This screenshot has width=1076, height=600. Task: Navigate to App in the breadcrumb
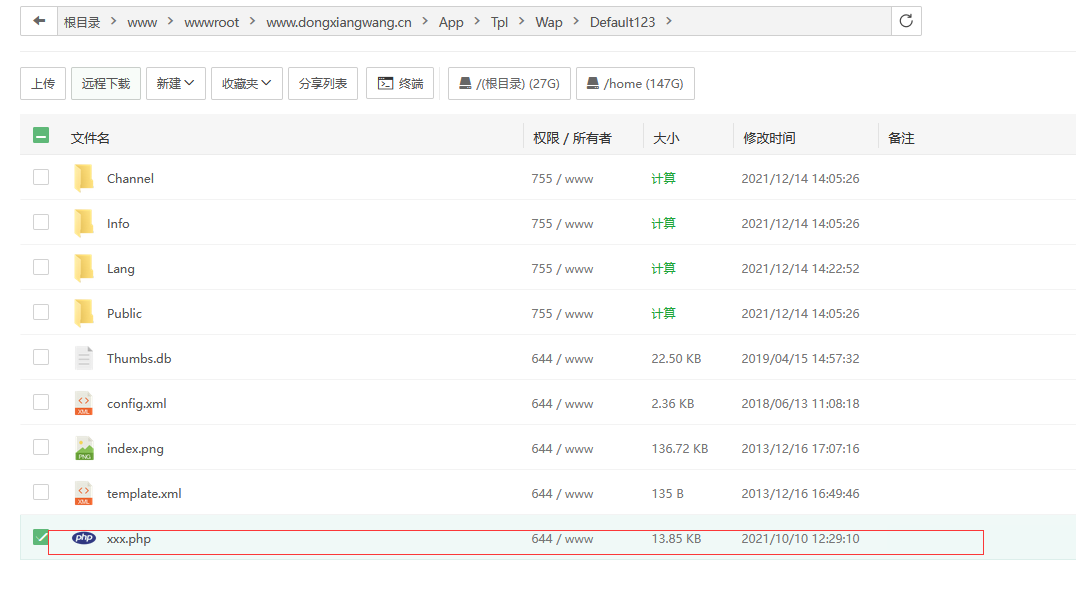pos(451,22)
